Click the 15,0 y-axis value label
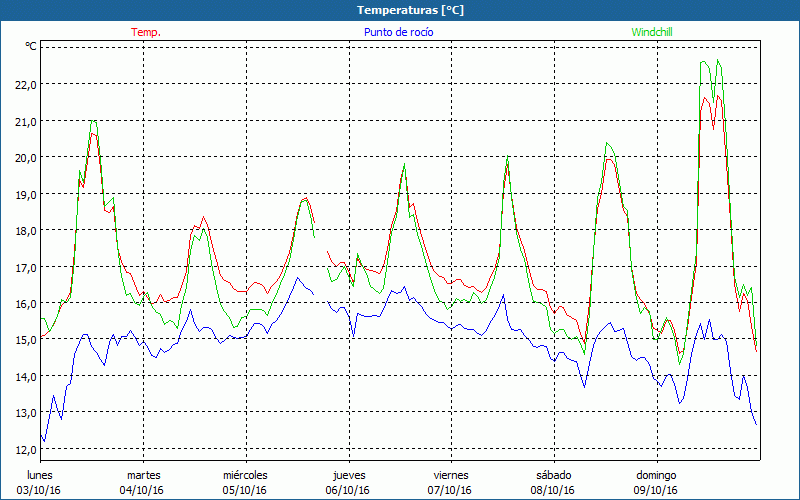800x500 pixels. (x=24, y=339)
